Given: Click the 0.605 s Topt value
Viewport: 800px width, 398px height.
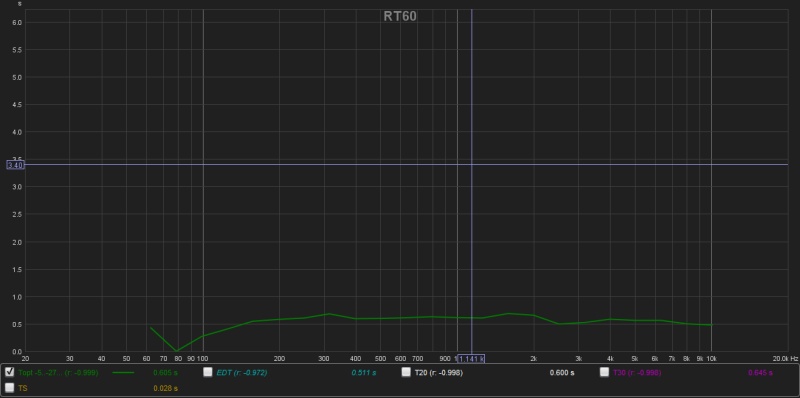Looking at the screenshot, I should point(165,372).
